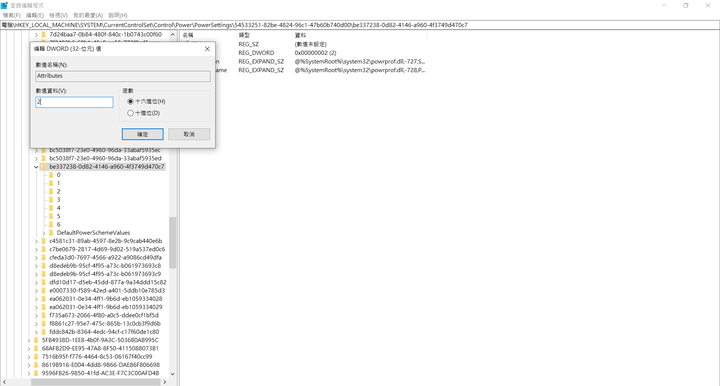Select the decimal (十進位) base radio button
720x386 pixels.
click(130, 113)
